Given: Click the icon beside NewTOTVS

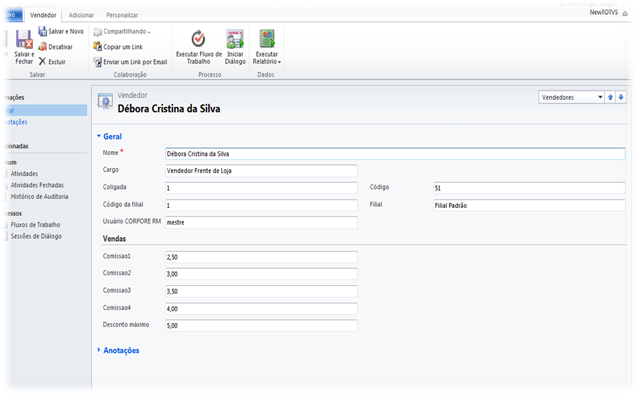Looking at the screenshot, I should (625, 13).
